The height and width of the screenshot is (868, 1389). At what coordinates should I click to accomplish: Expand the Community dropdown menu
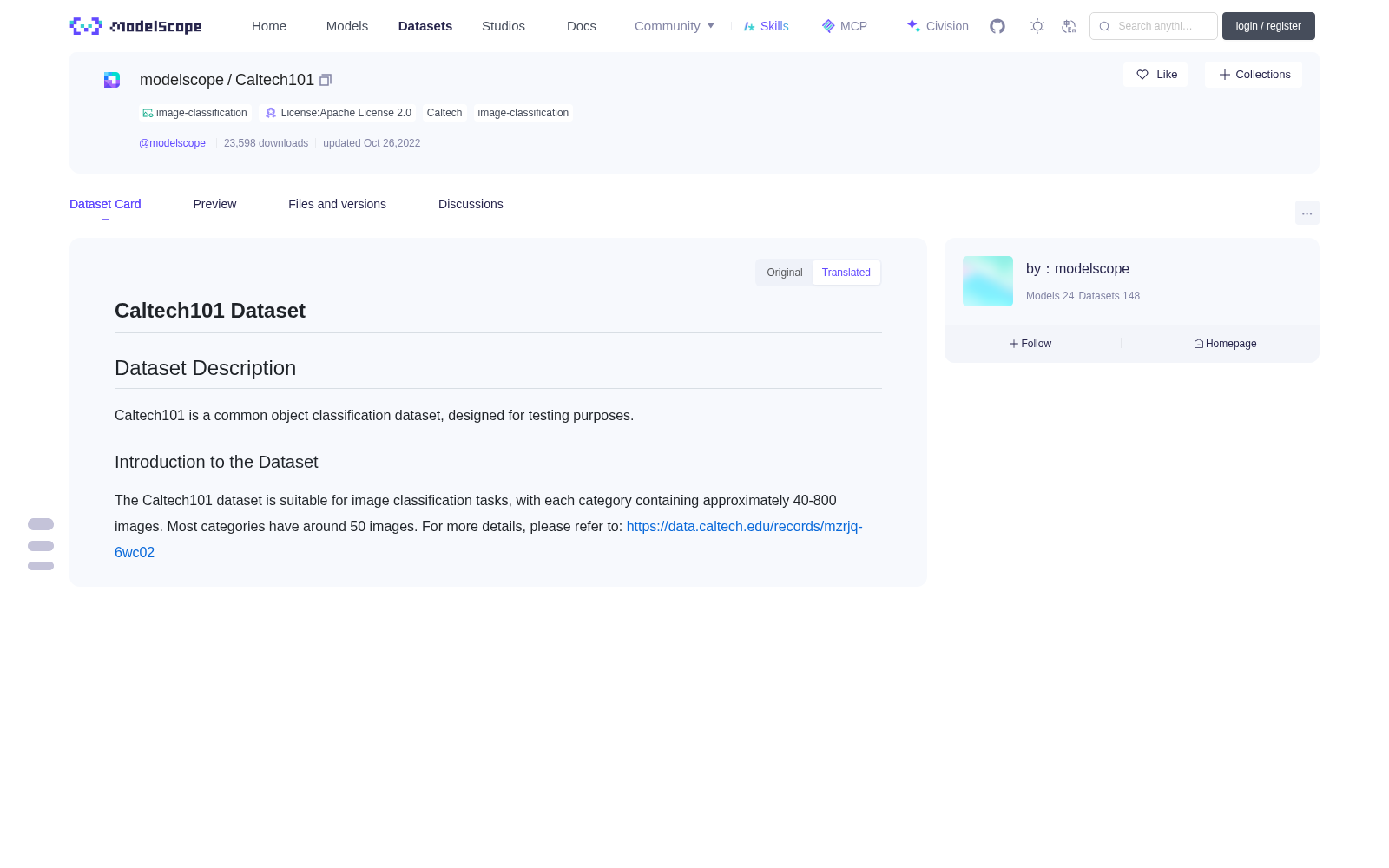[x=675, y=26]
